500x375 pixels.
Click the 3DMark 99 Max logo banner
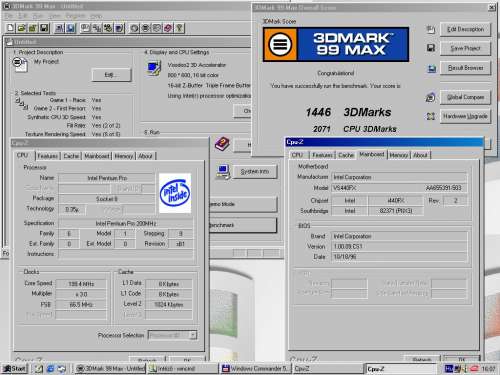tap(336, 45)
